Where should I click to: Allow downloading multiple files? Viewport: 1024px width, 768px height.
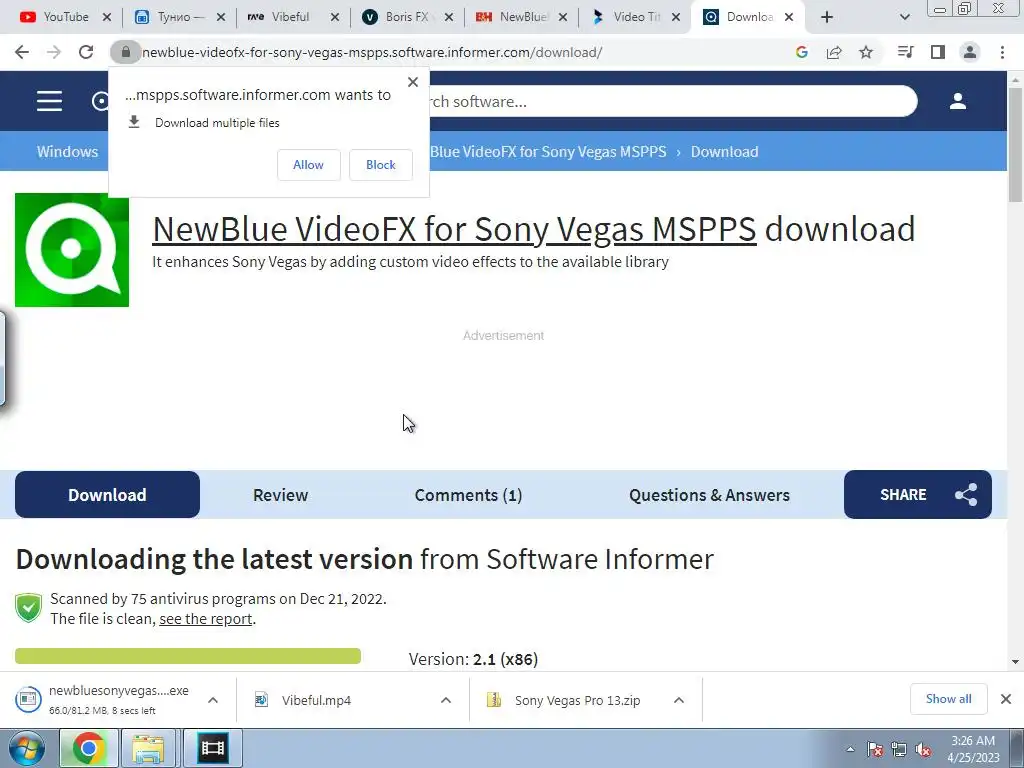point(308,165)
